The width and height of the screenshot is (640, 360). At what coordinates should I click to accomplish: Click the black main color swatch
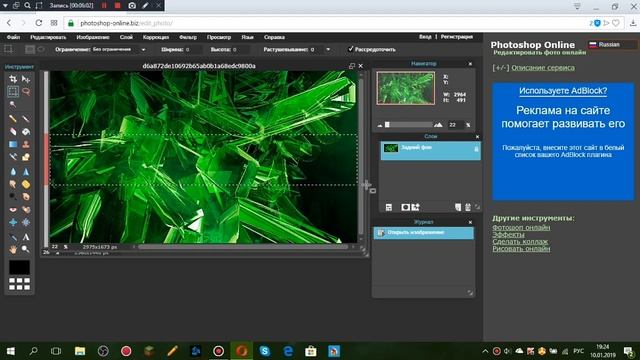(19, 267)
